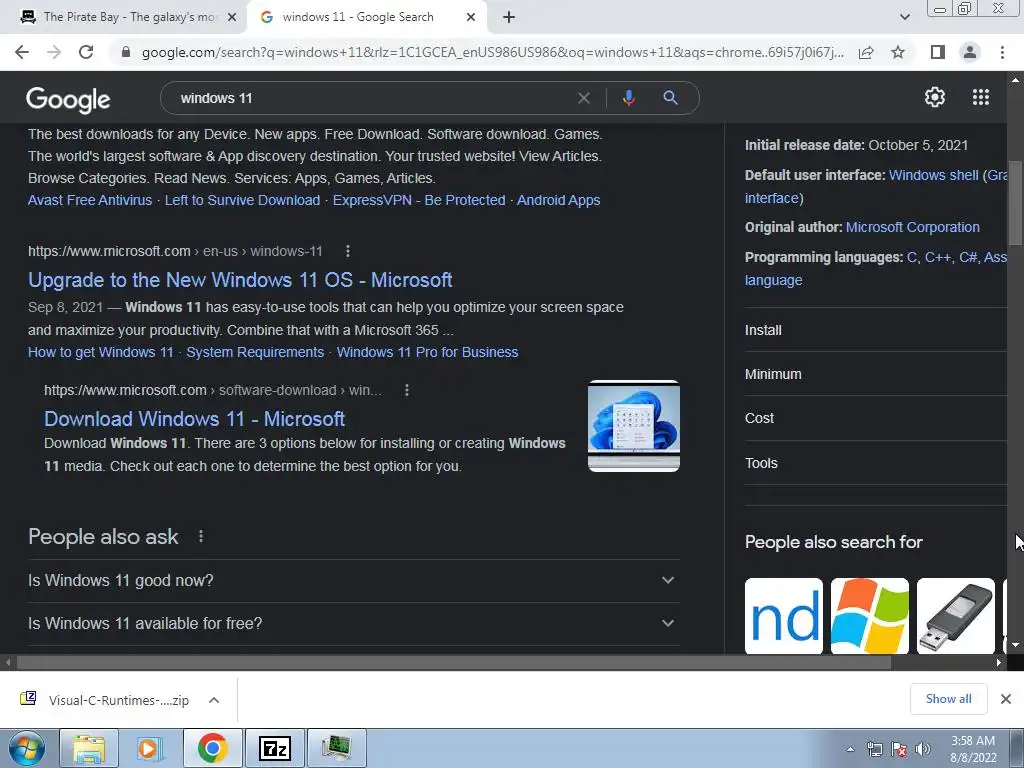Open the Chrome profile avatar

[970, 52]
